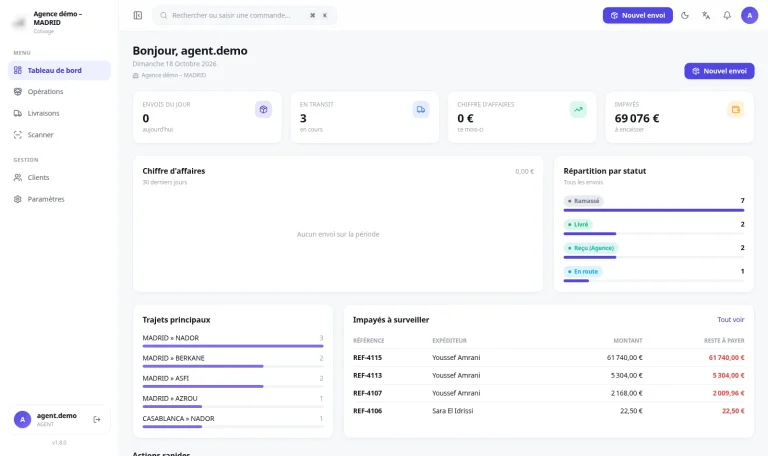
Task: Click sender Sara El Idrissi
Action: 453,410
